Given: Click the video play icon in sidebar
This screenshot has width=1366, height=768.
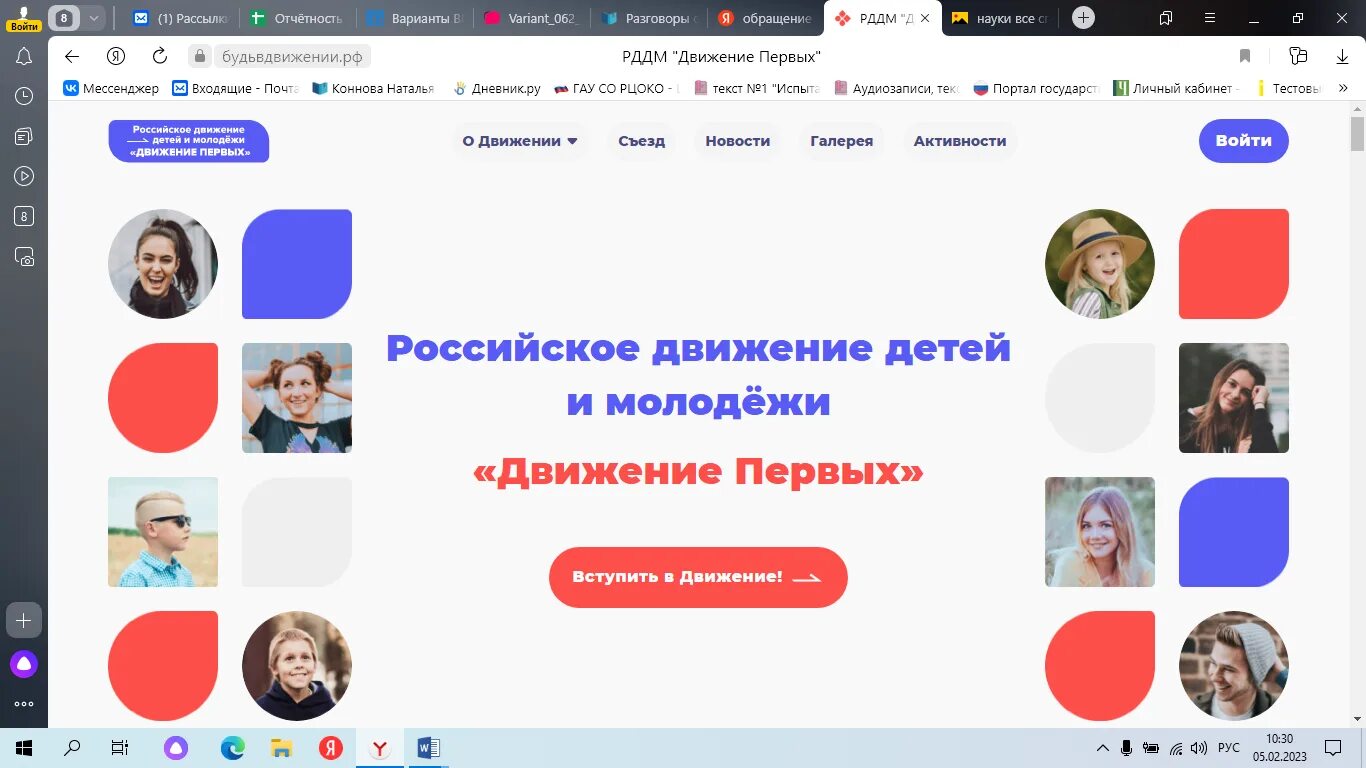Looking at the screenshot, I should (x=24, y=176).
